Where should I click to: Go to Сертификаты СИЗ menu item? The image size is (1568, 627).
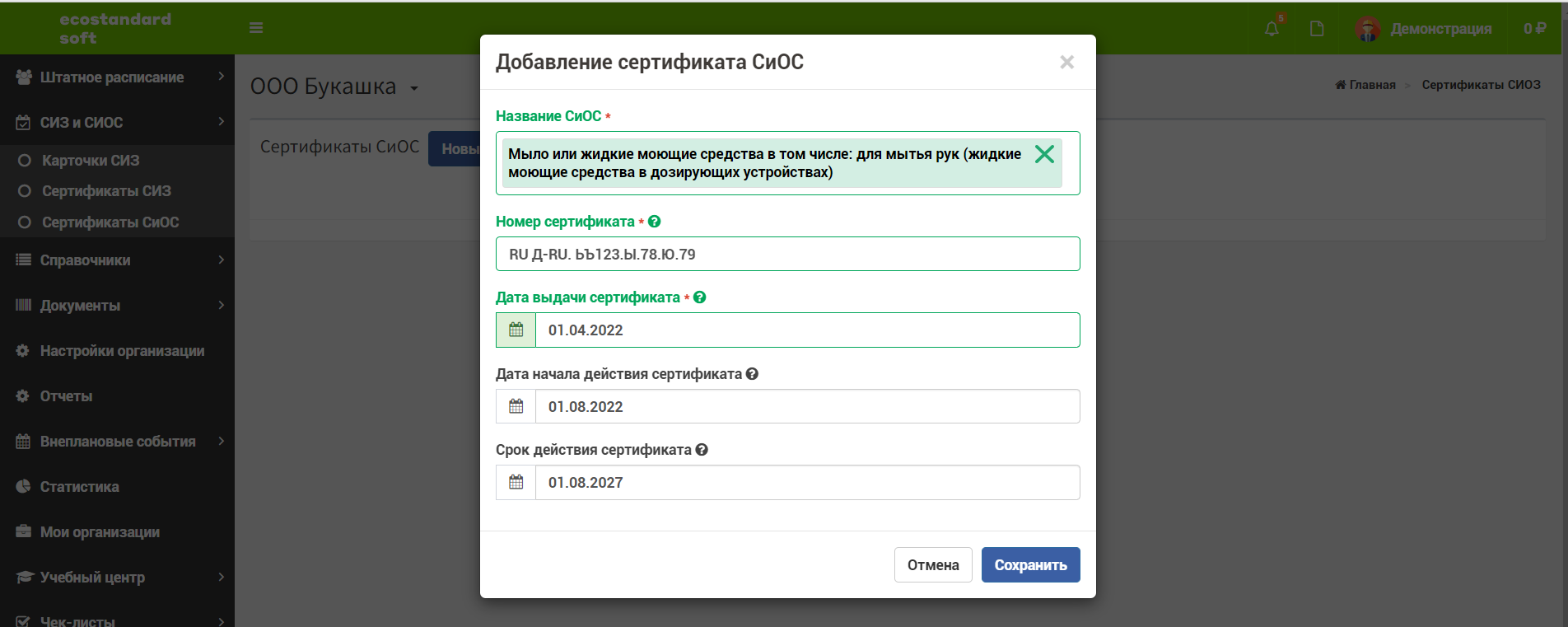[x=106, y=191]
